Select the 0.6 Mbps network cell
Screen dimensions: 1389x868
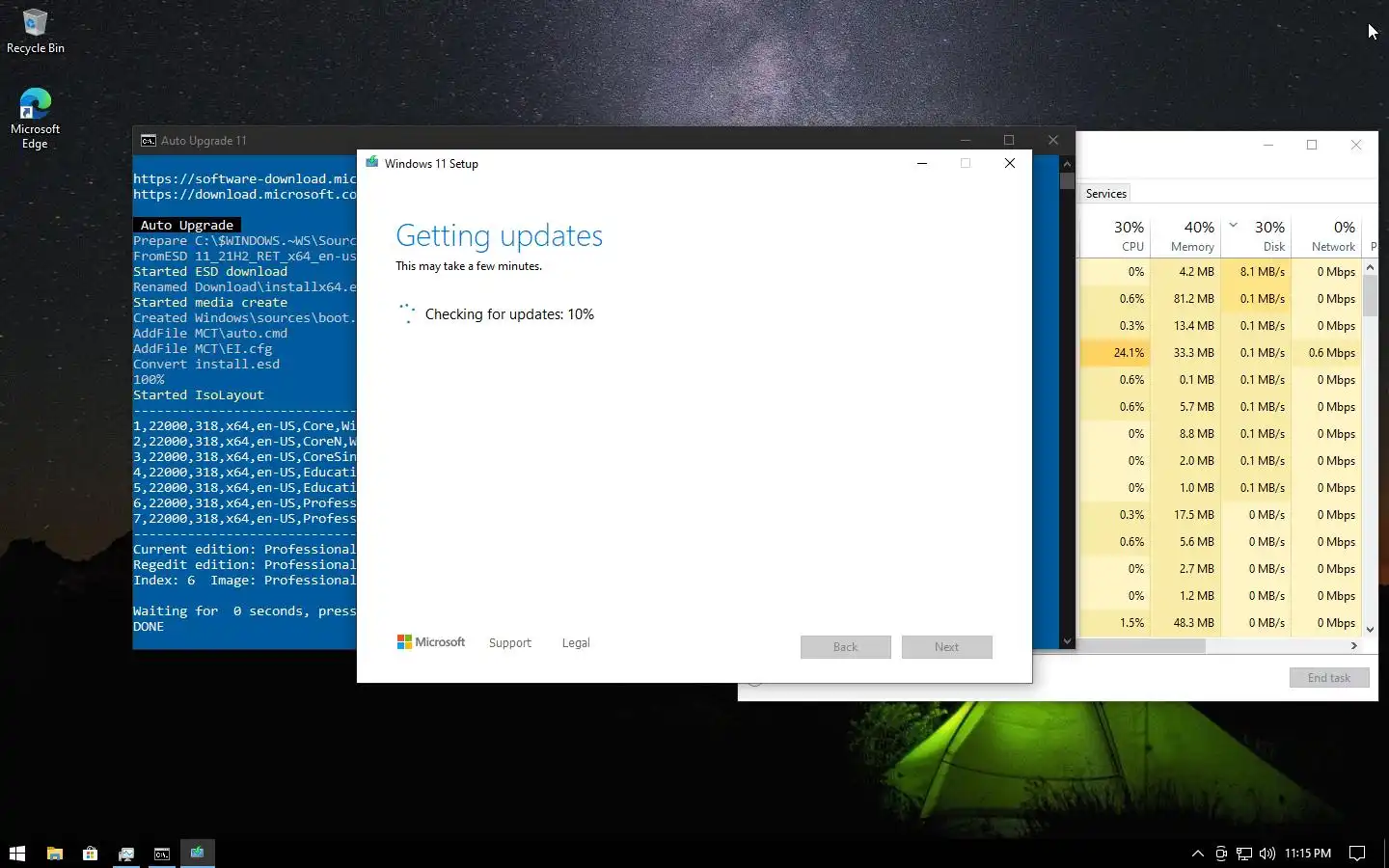click(x=1326, y=353)
